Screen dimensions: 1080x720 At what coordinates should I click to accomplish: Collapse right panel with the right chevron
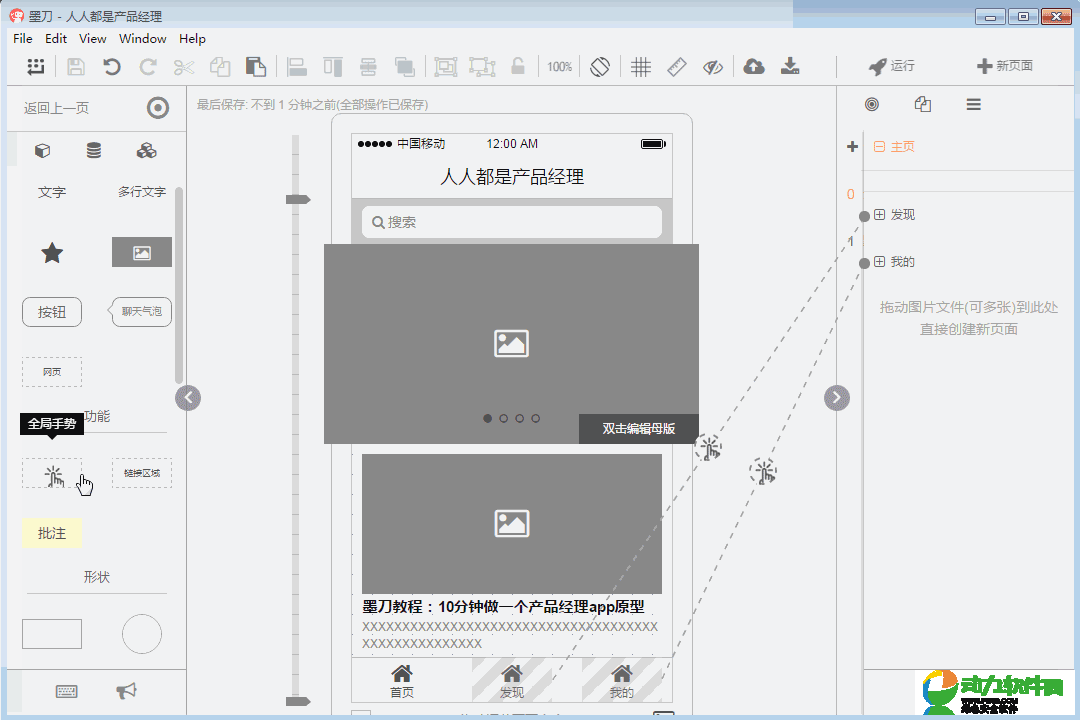tap(837, 398)
